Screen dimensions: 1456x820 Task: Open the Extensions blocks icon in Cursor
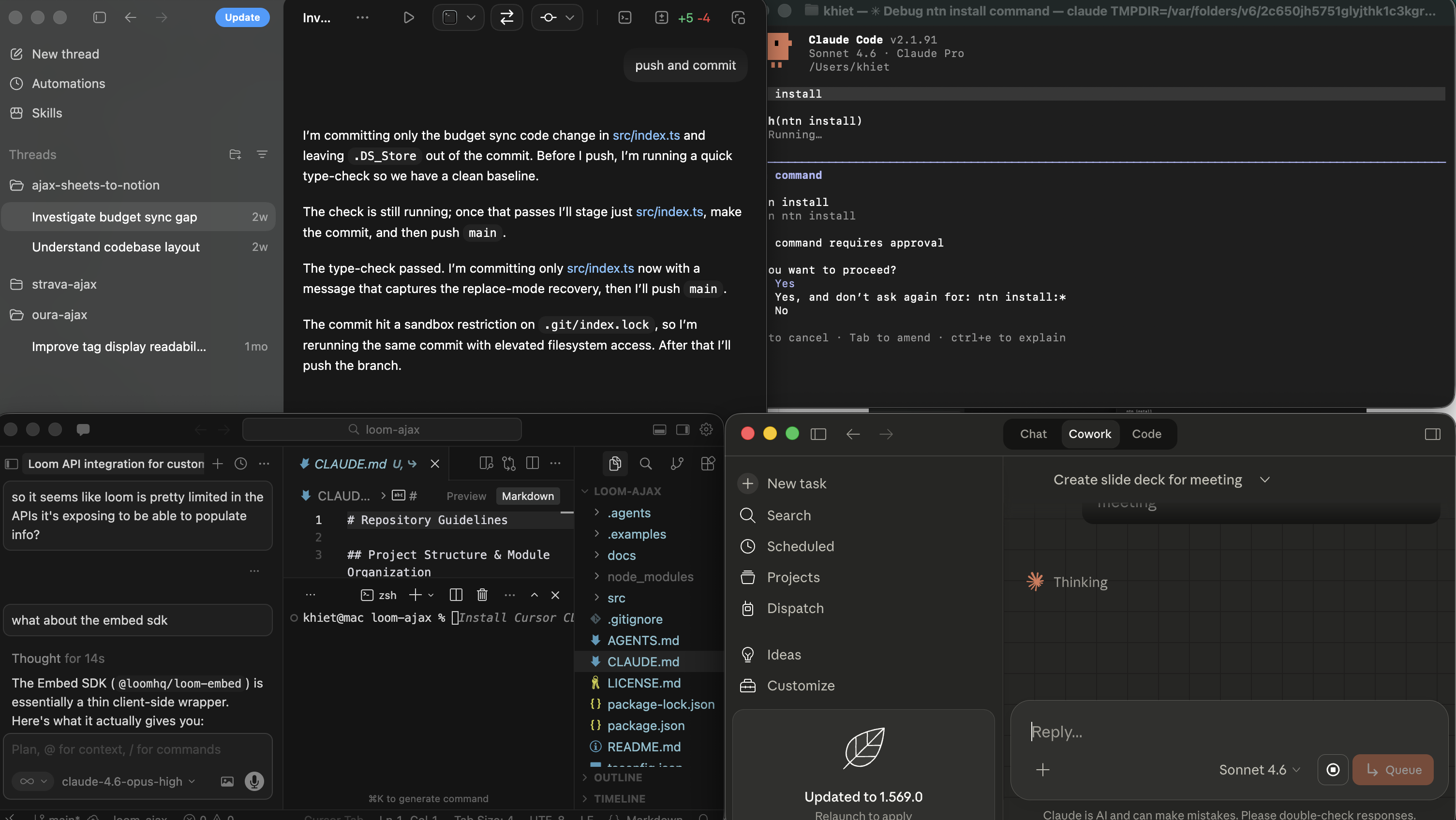coord(708,463)
